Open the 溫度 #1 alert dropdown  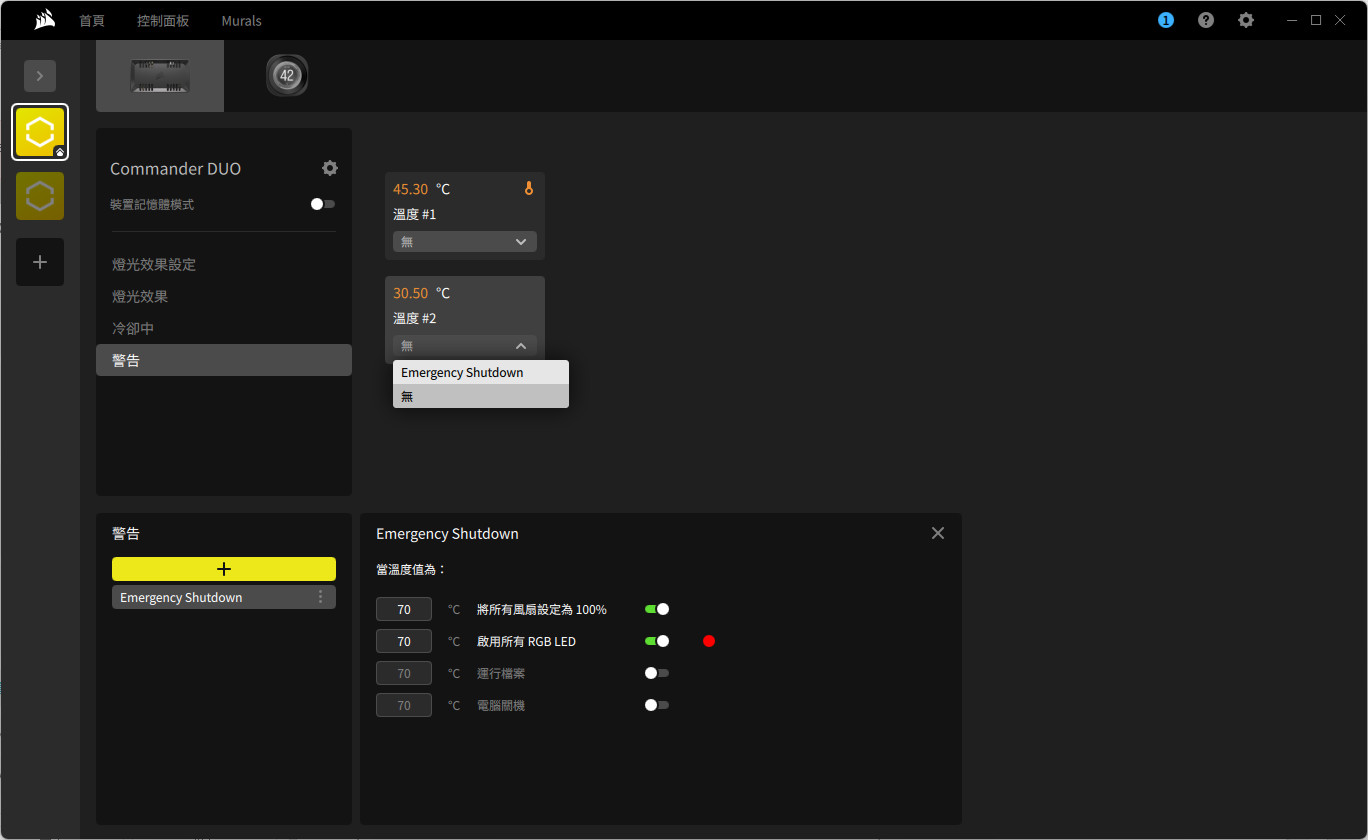465,241
